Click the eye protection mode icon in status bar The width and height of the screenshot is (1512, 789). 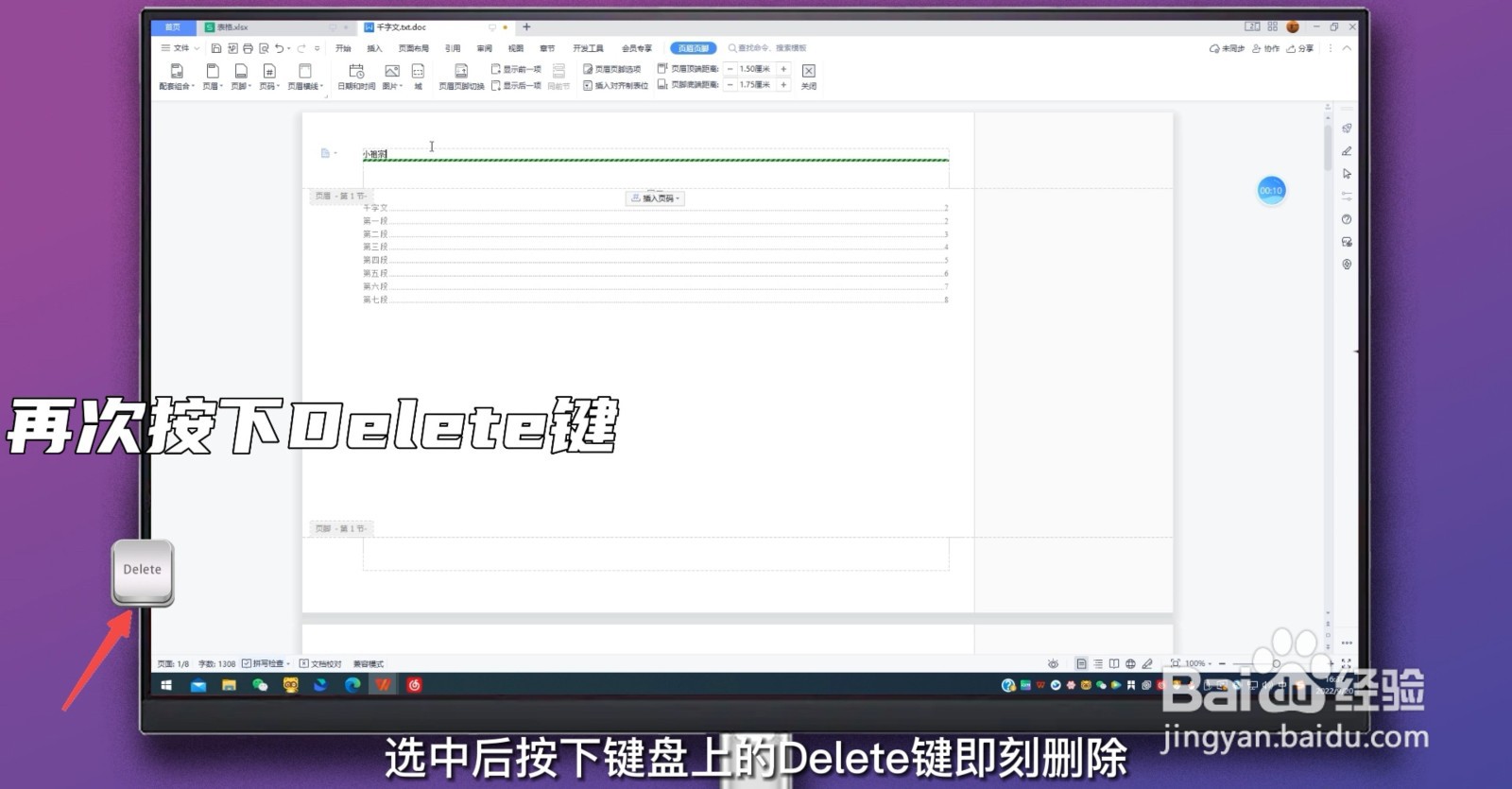1053,663
